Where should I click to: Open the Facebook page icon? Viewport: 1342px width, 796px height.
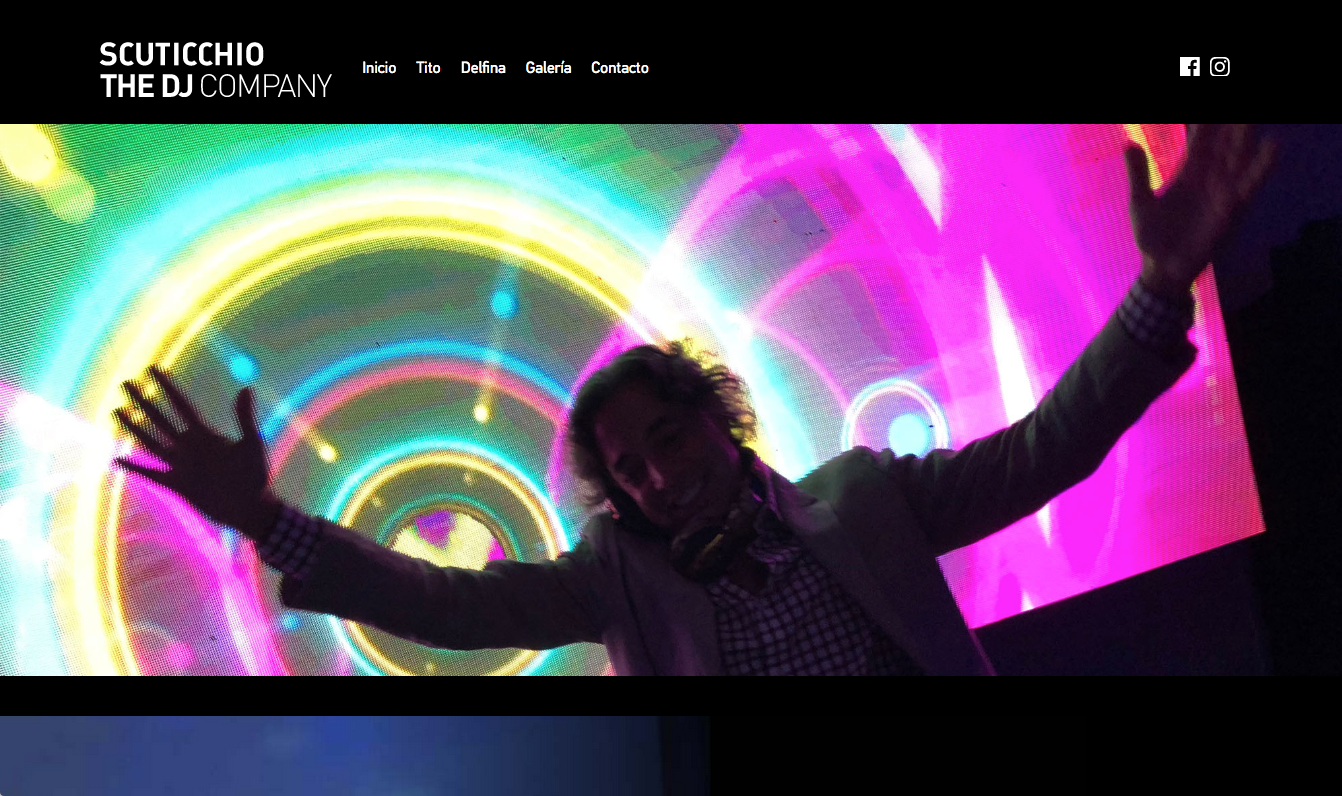point(1189,67)
